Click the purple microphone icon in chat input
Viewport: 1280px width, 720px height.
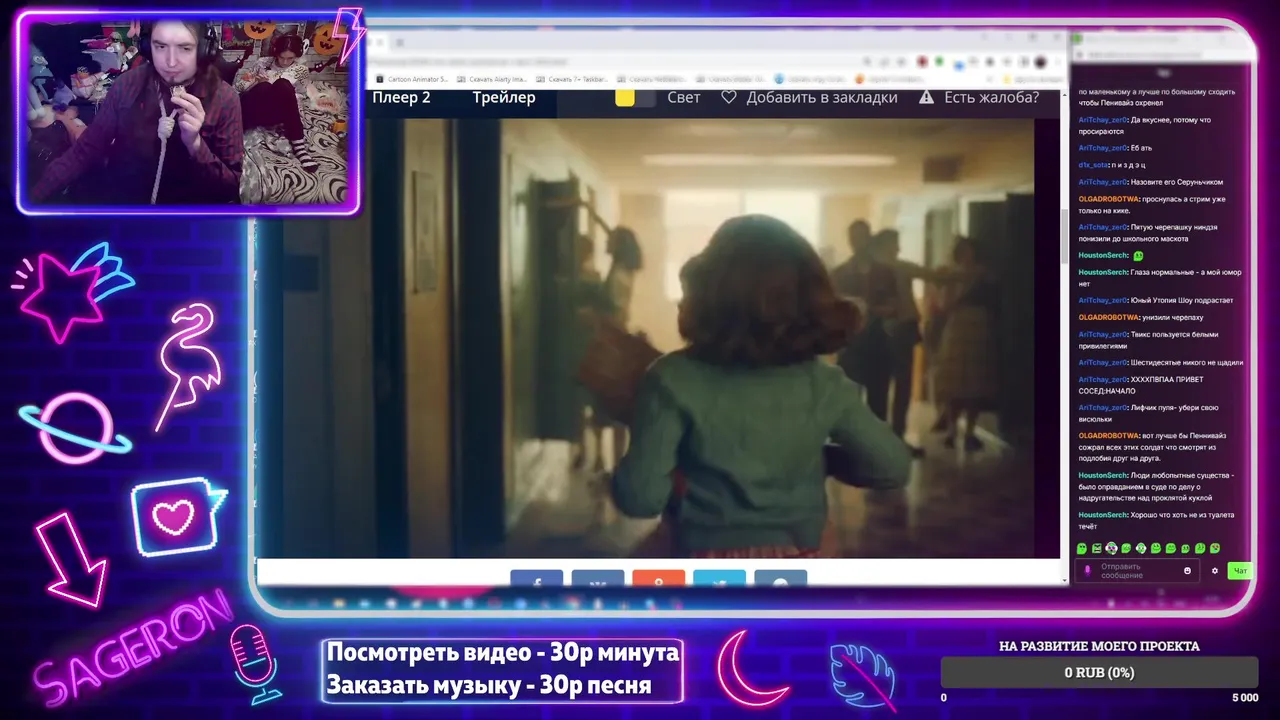[x=1088, y=570]
